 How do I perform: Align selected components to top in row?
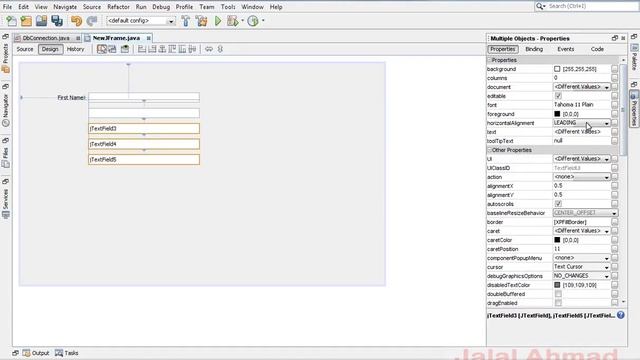tap(172, 49)
